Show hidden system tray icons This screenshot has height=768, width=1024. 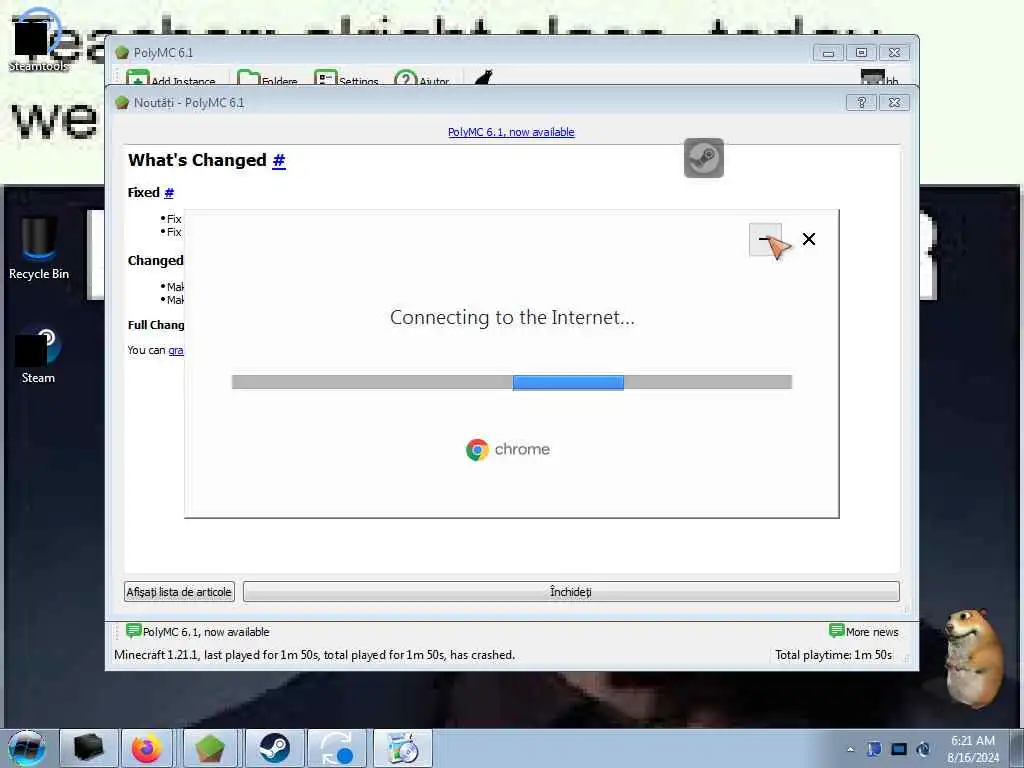850,749
